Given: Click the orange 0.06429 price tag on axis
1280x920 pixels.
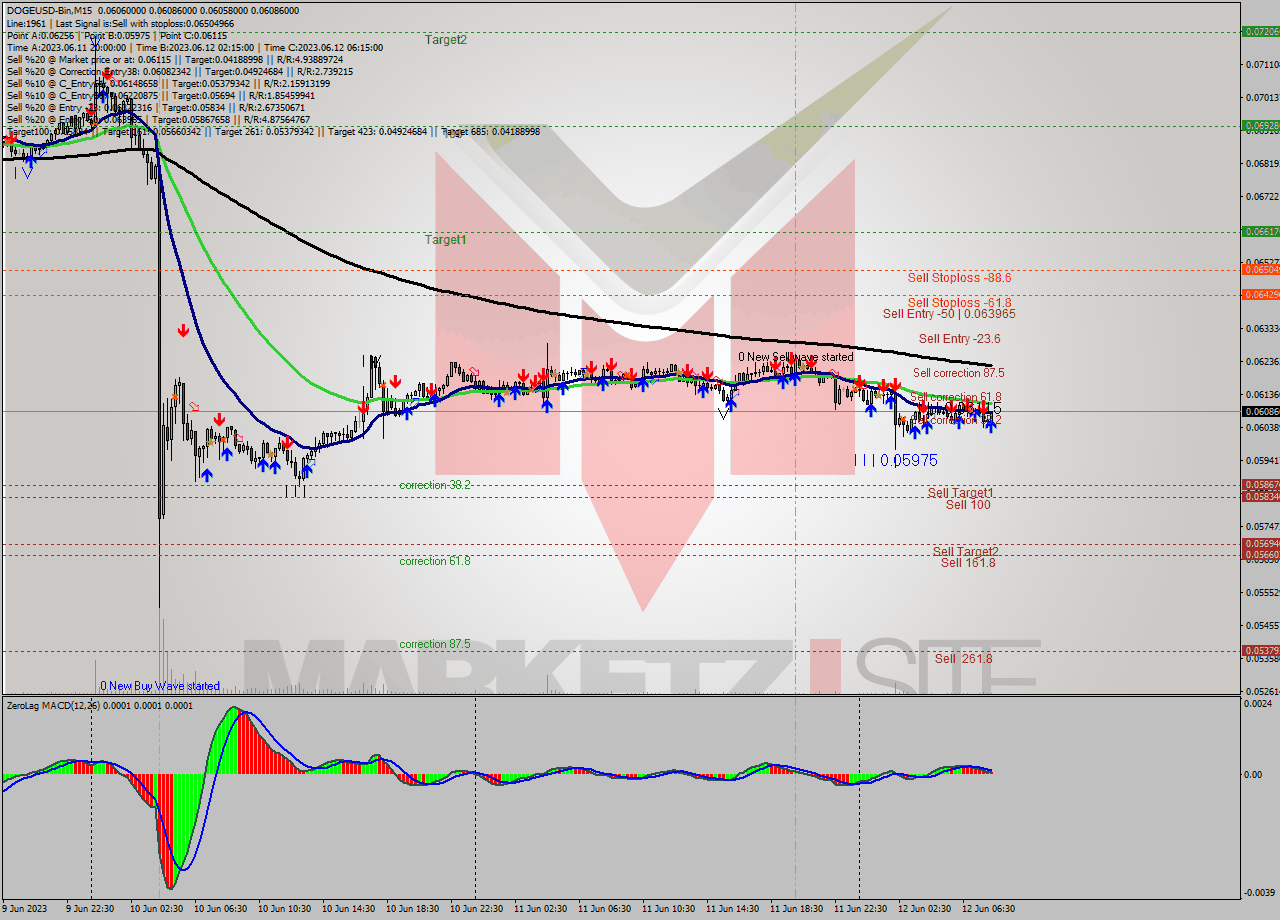Looking at the screenshot, I should (x=1260, y=294).
